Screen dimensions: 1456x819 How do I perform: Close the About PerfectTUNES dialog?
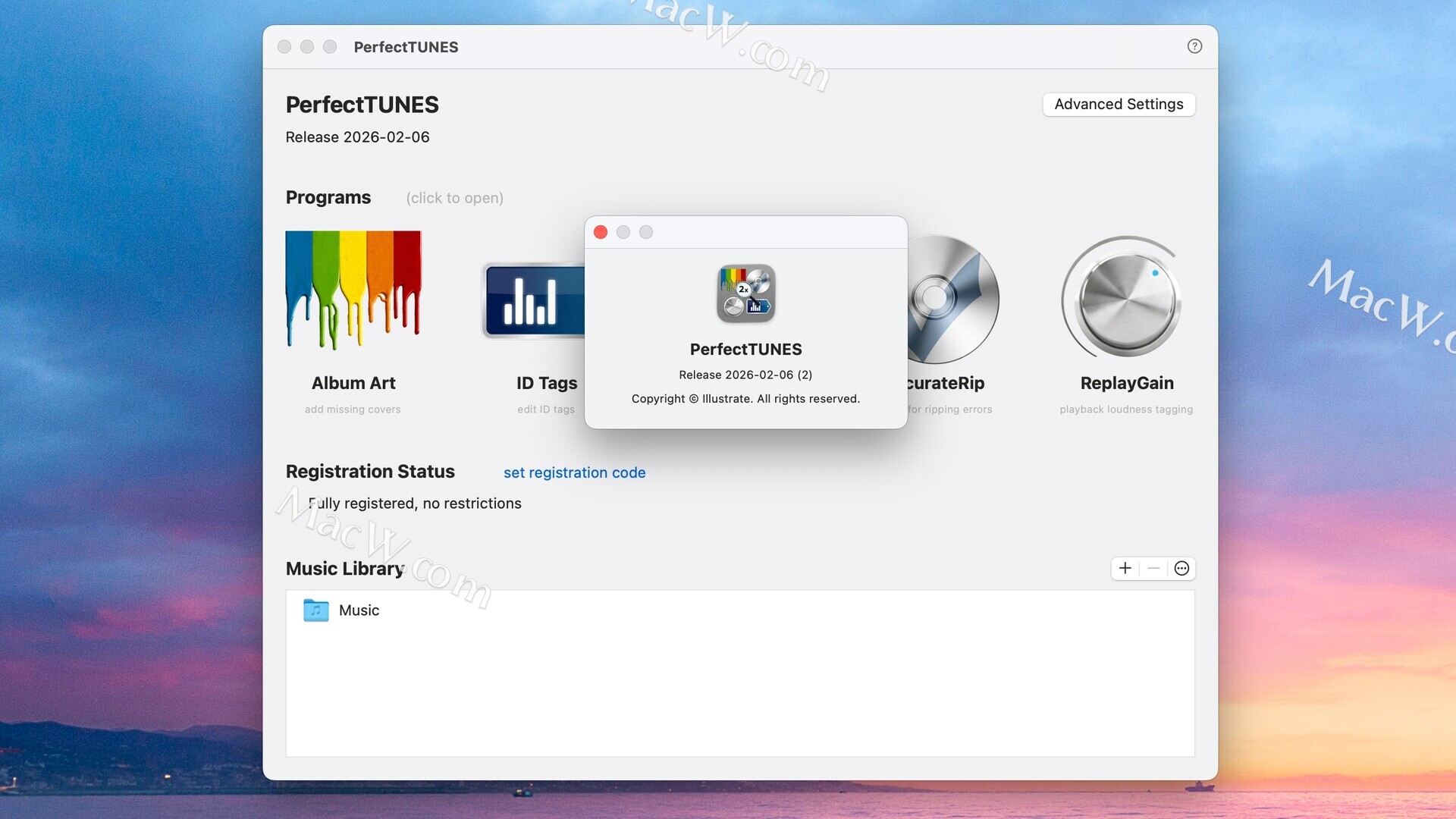tap(601, 233)
